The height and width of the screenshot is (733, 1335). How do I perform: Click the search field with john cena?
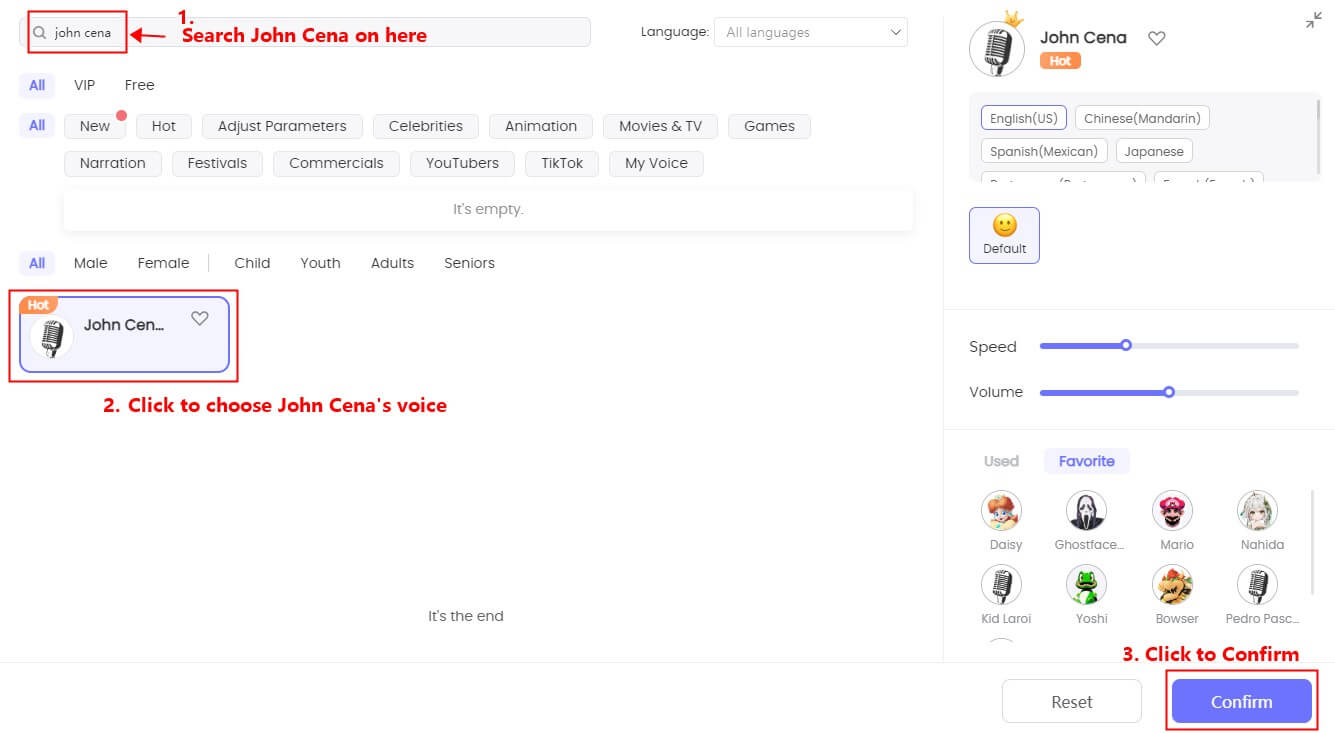pos(305,32)
